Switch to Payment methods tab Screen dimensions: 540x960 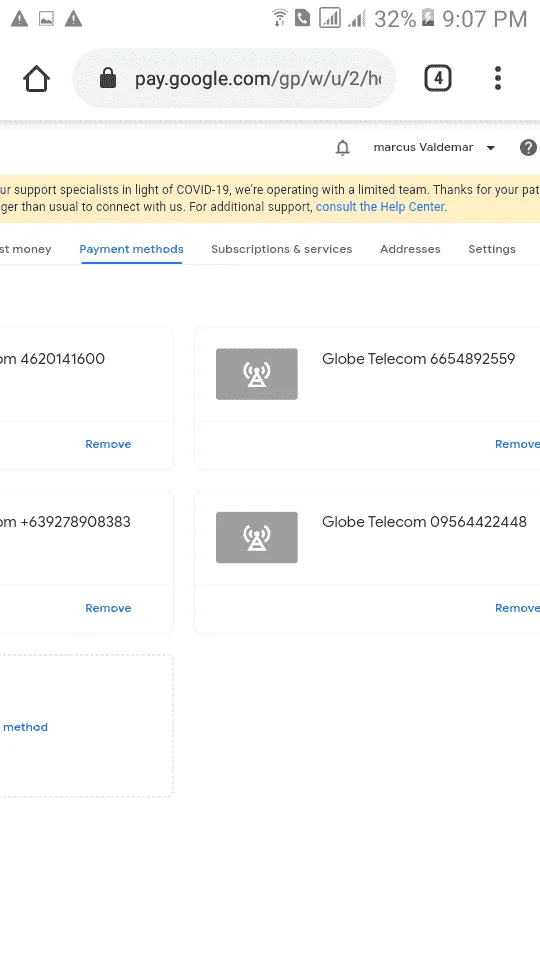(x=131, y=249)
